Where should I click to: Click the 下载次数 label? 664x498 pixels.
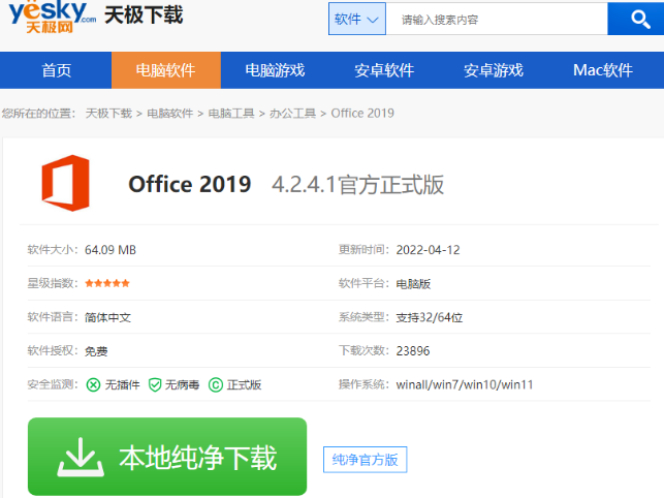(364, 351)
